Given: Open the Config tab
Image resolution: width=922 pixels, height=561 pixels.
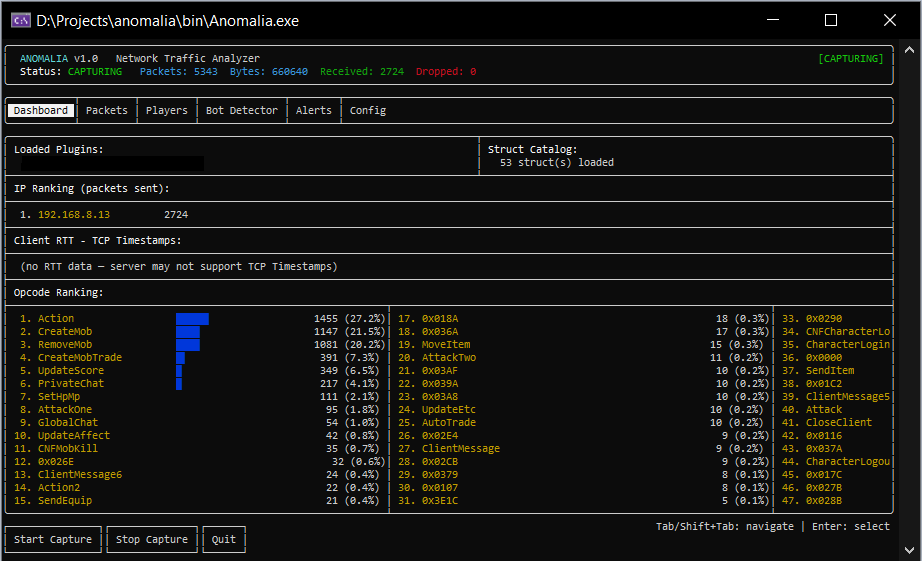Looking at the screenshot, I should click(367, 111).
